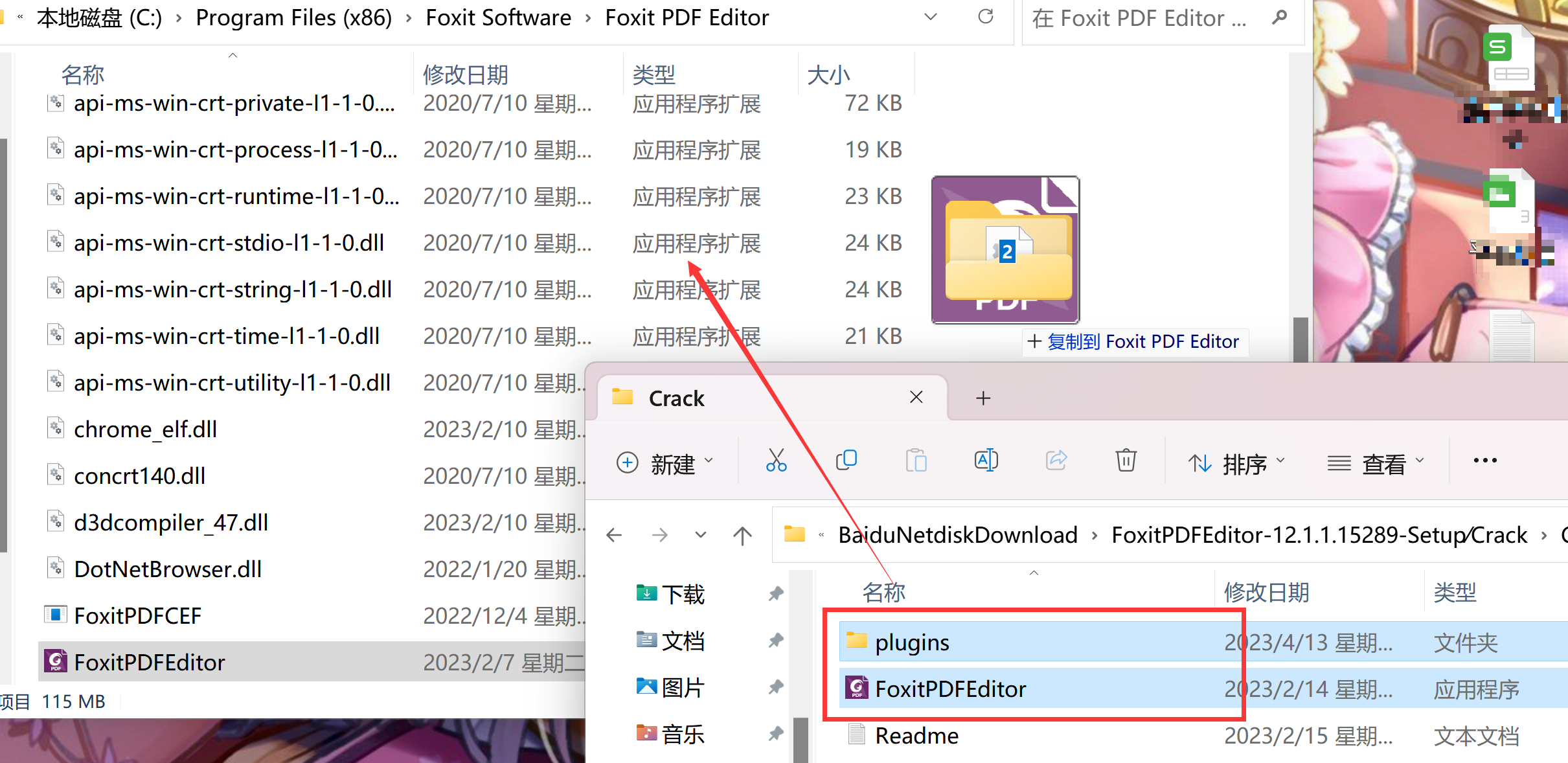Select the Cut icon on the toolbar
This screenshot has width=1568, height=763.
[x=777, y=461]
